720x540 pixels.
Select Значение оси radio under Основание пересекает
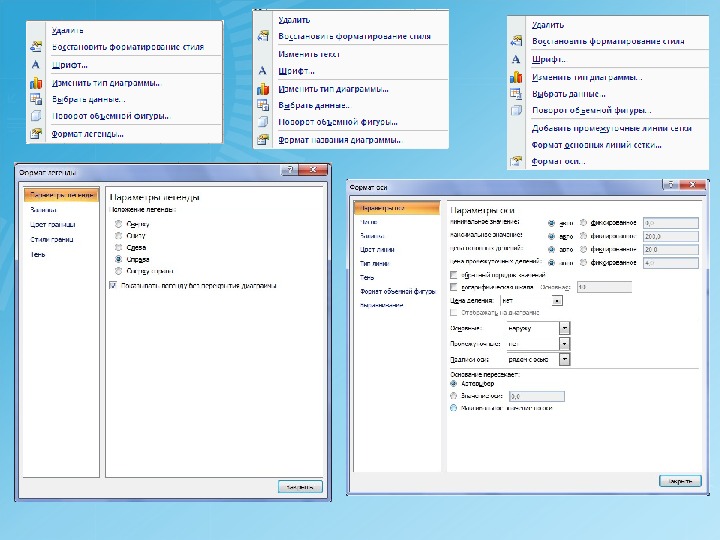[x=454, y=396]
